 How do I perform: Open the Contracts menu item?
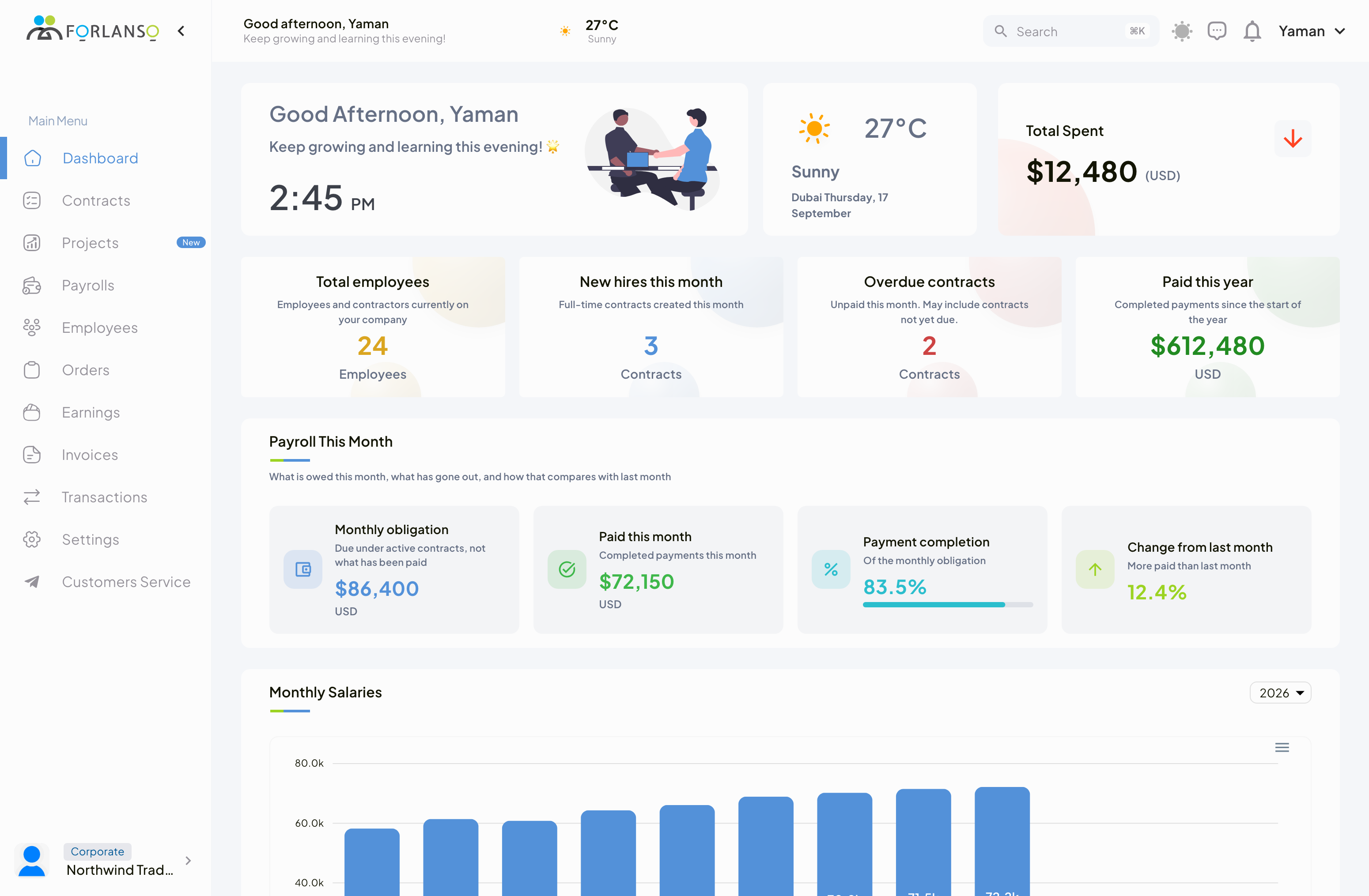(106, 200)
